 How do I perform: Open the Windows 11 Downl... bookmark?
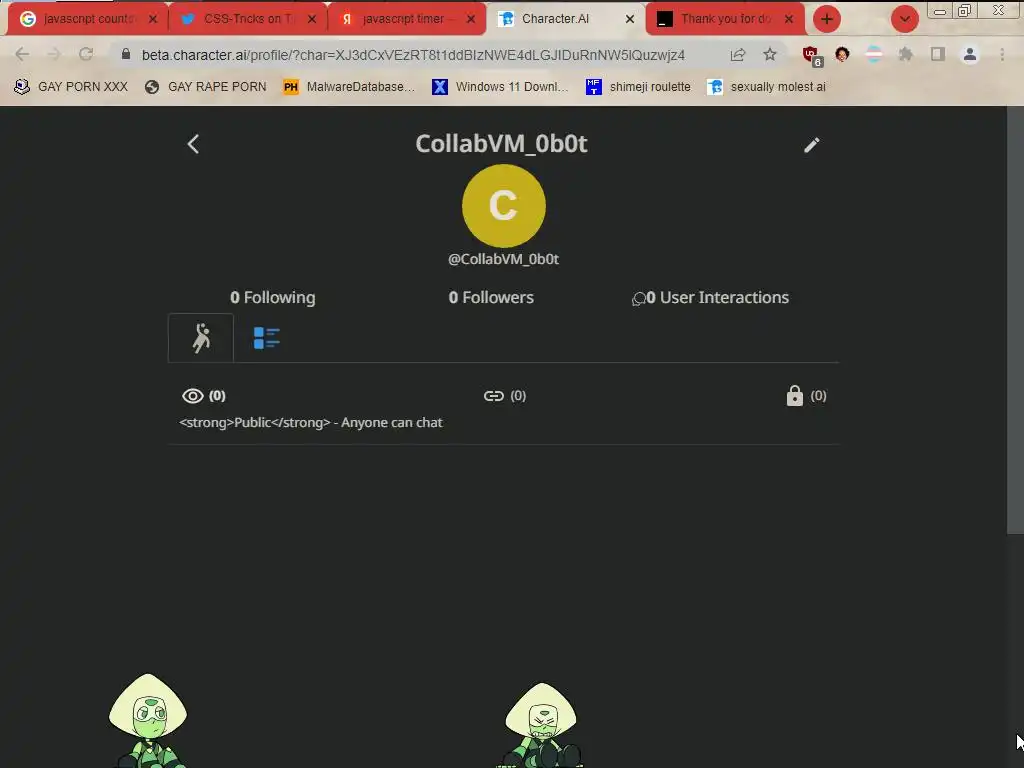(x=500, y=86)
